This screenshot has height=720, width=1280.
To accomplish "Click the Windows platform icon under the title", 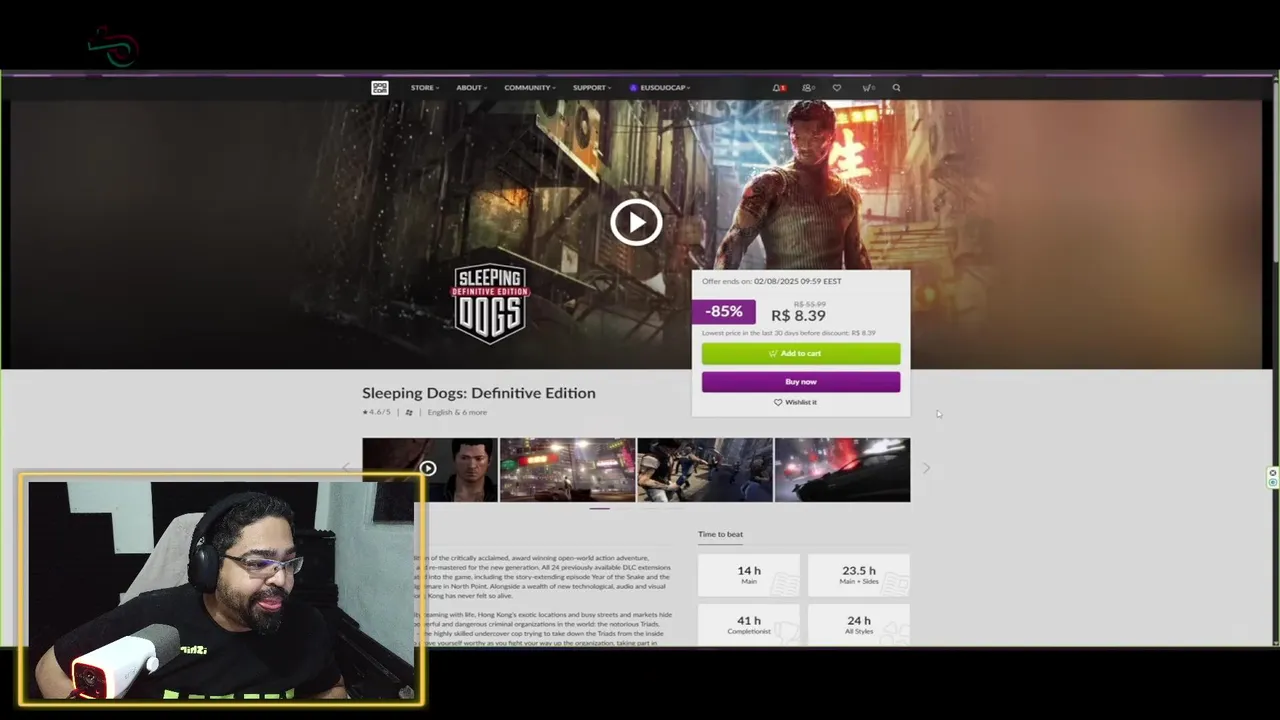I will coord(409,412).
